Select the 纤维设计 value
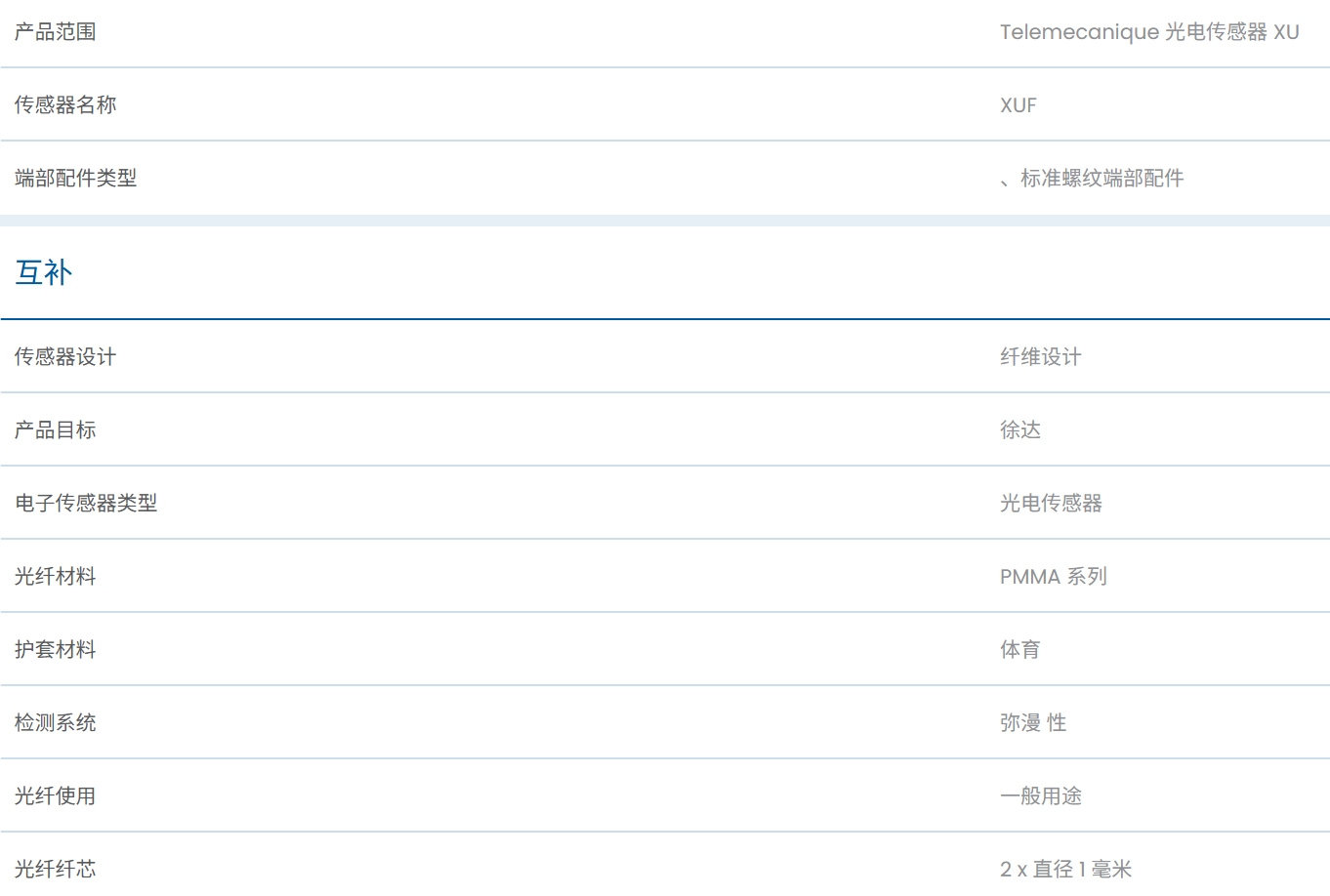This screenshot has width=1330, height=896. [1041, 357]
